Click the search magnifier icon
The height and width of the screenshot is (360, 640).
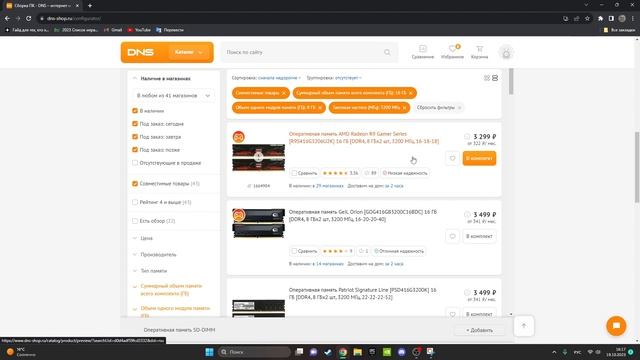tap(387, 52)
